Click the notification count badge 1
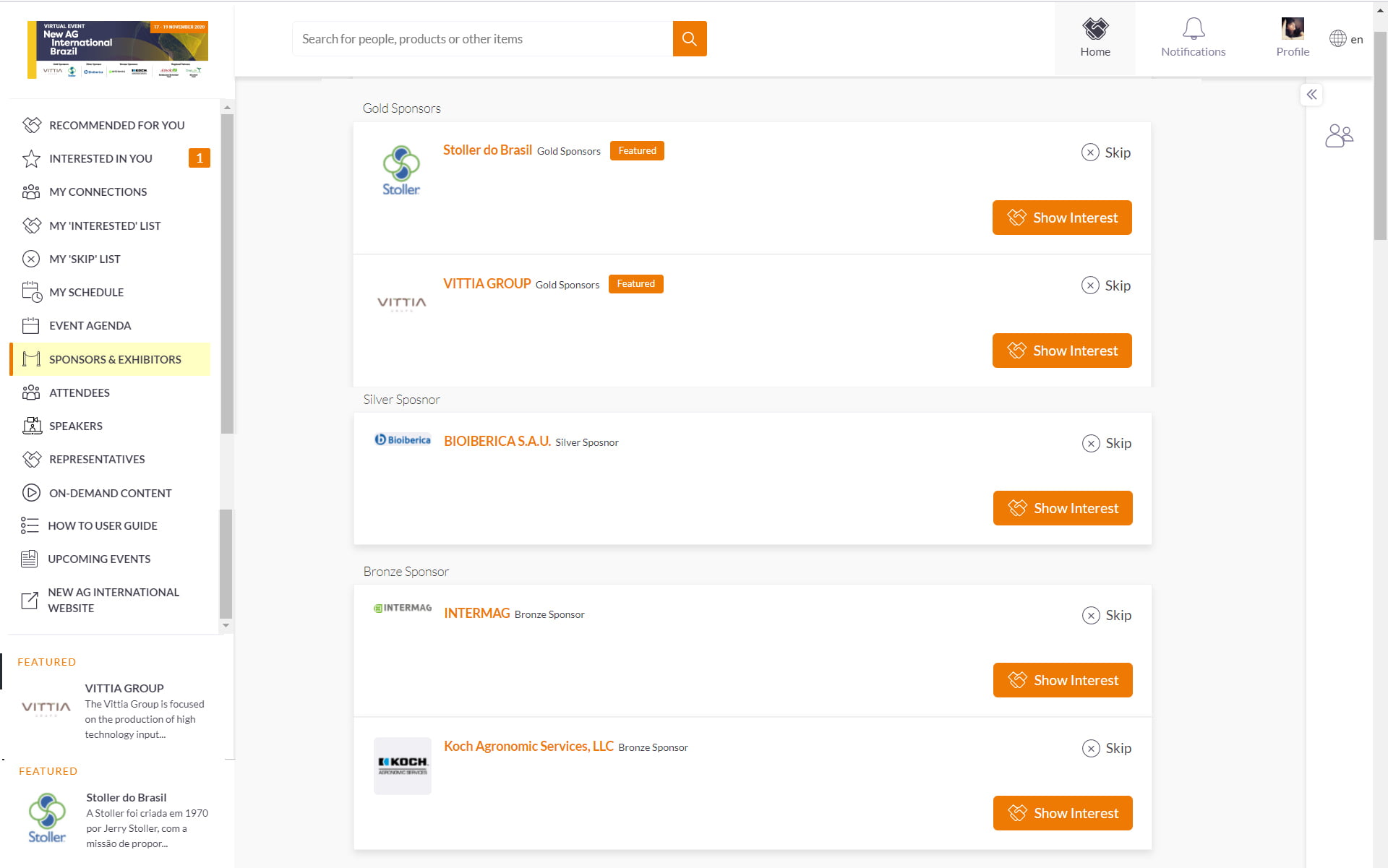Viewport: 1388px width, 868px height. [x=200, y=158]
